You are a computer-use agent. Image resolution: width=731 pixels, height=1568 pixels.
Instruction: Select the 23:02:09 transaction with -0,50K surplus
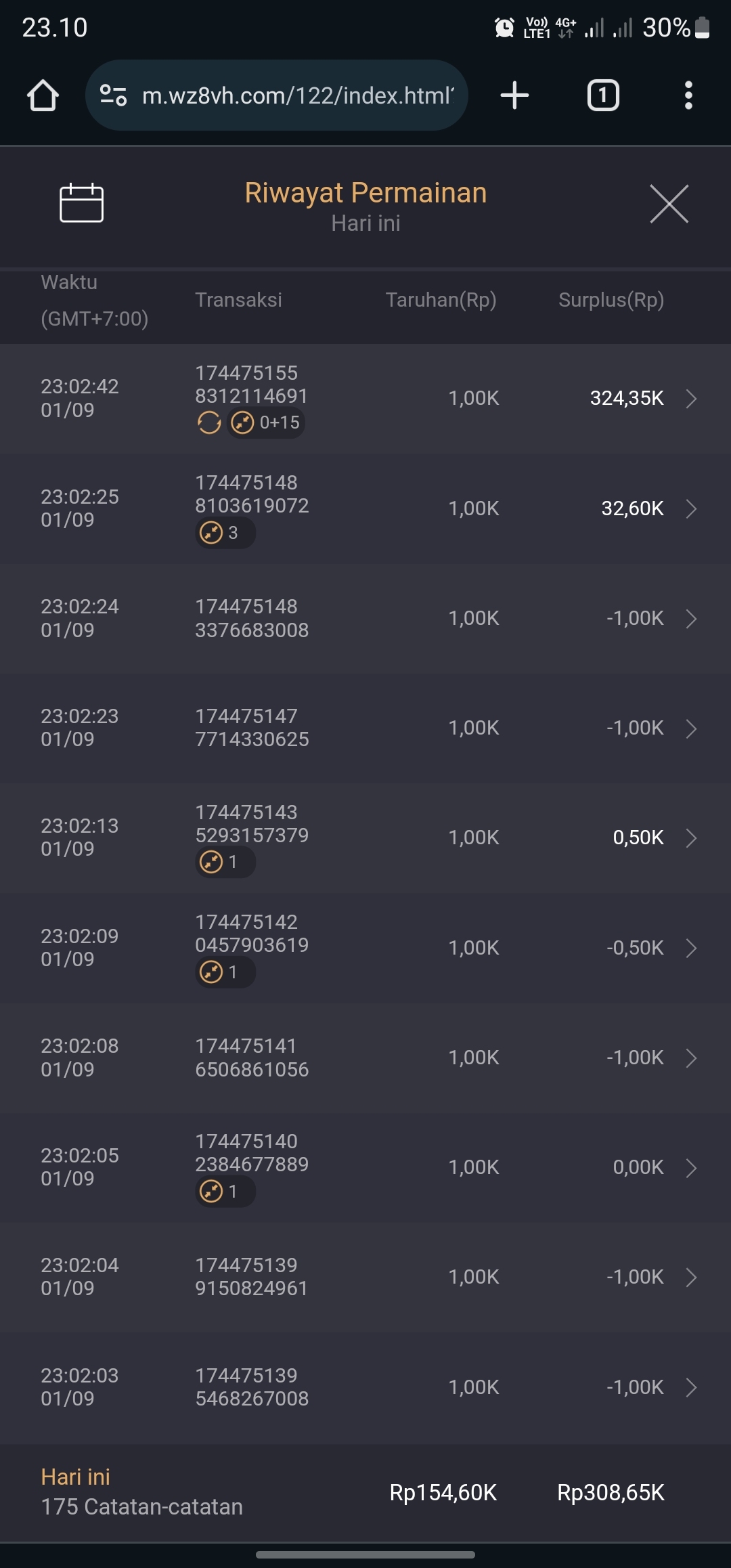pyautogui.click(x=365, y=948)
